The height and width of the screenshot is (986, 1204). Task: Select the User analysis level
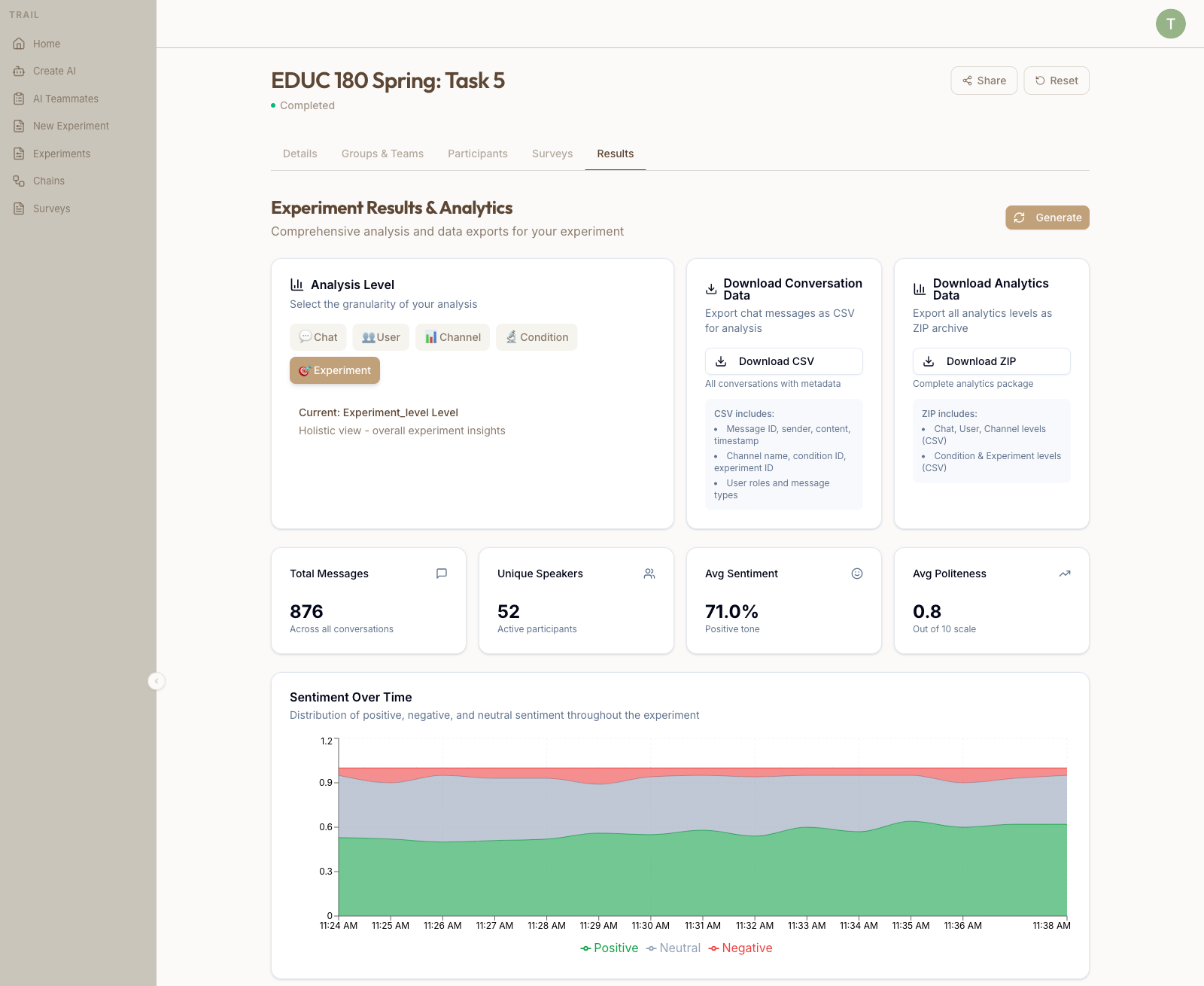[381, 337]
